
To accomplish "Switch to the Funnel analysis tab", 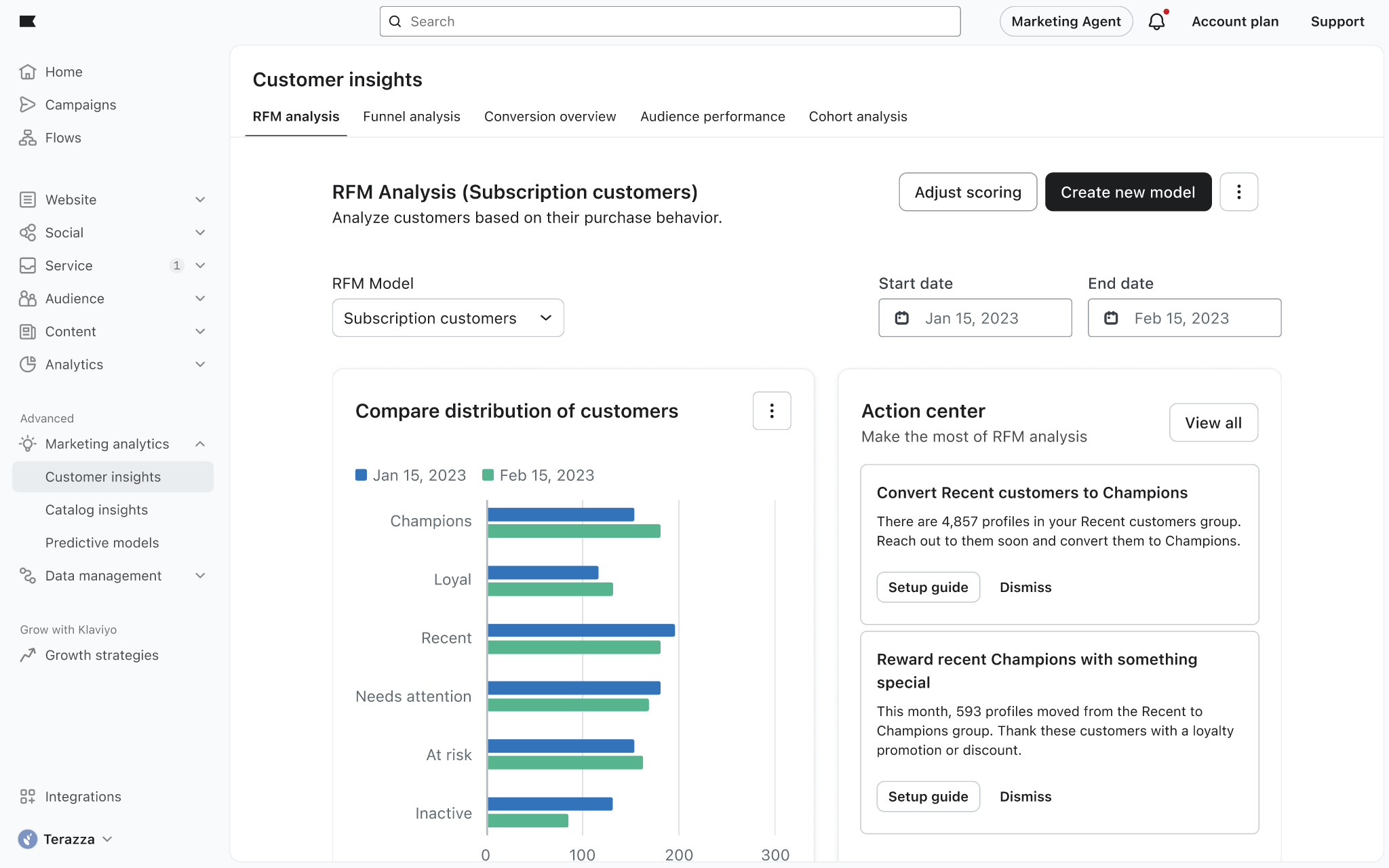I will (412, 117).
